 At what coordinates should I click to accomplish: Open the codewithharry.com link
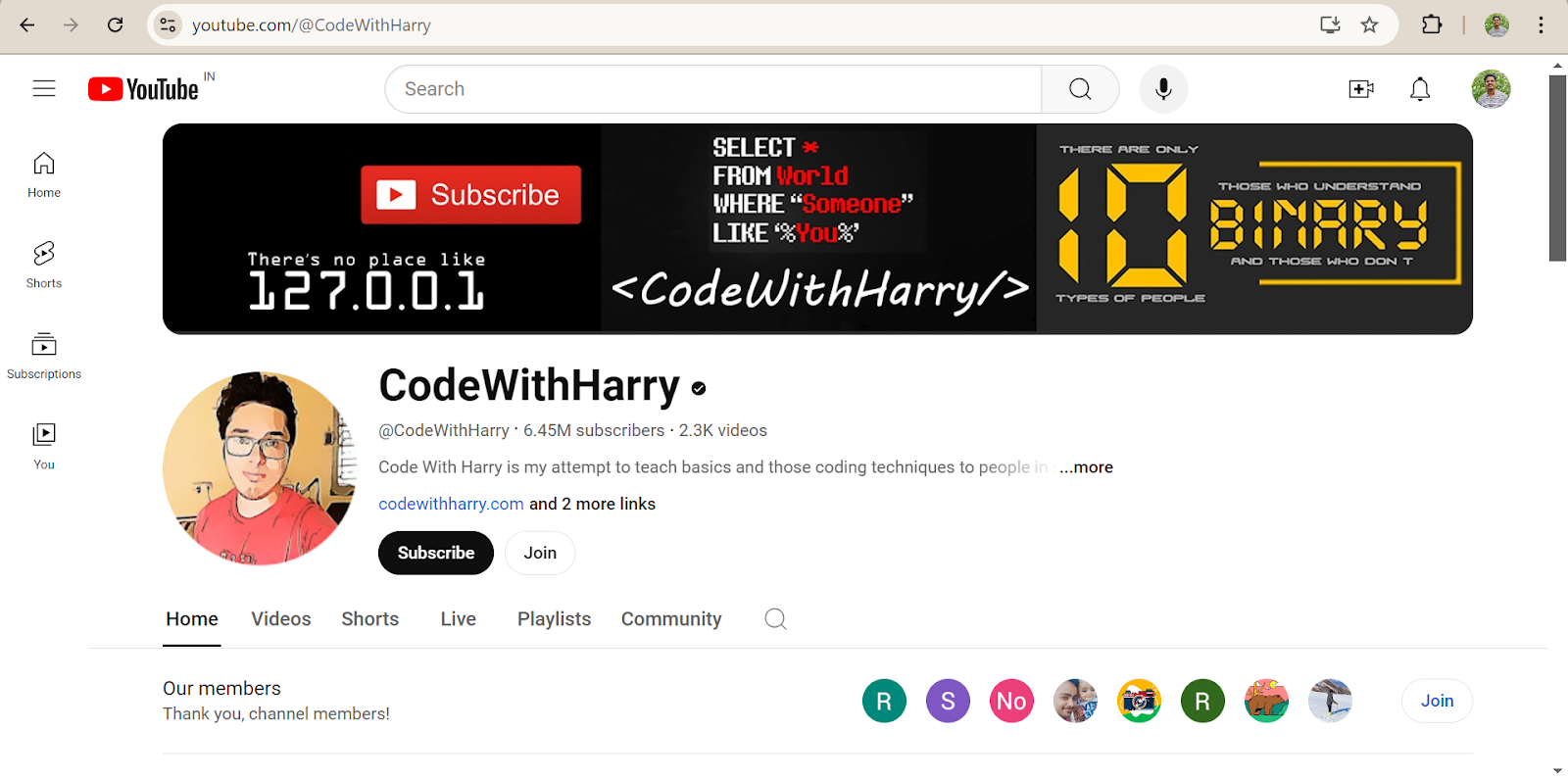pos(451,504)
